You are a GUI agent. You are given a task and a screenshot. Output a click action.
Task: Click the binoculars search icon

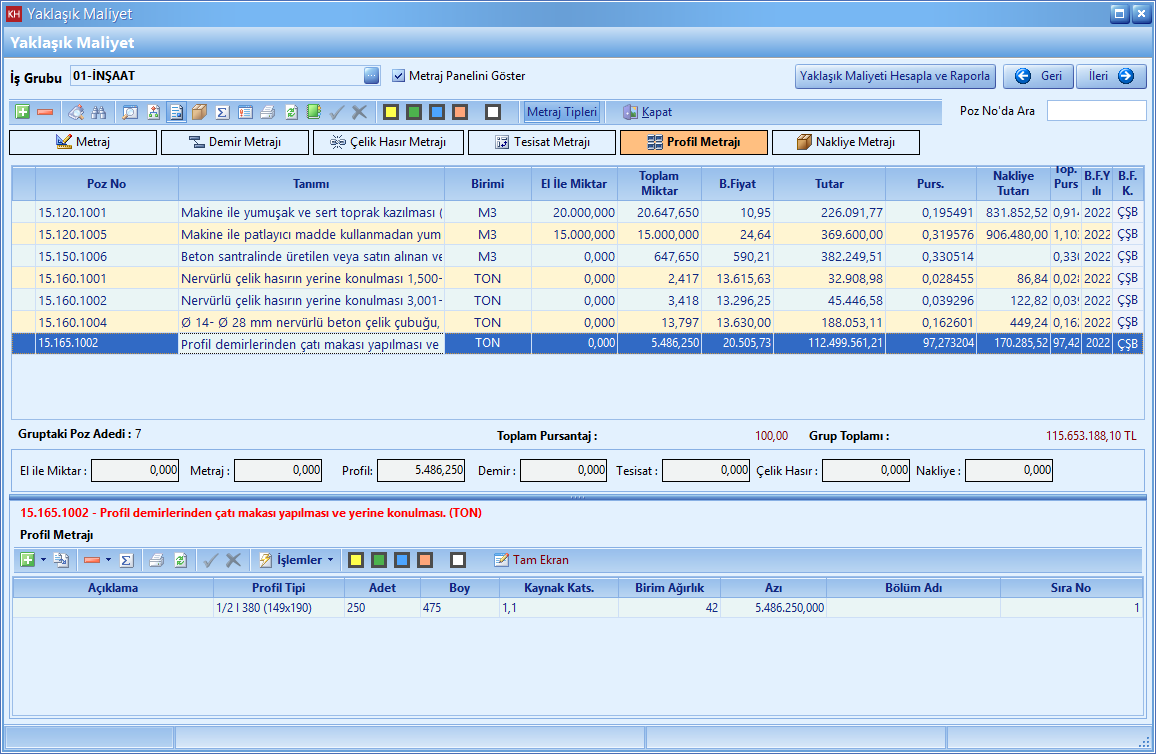coord(99,112)
